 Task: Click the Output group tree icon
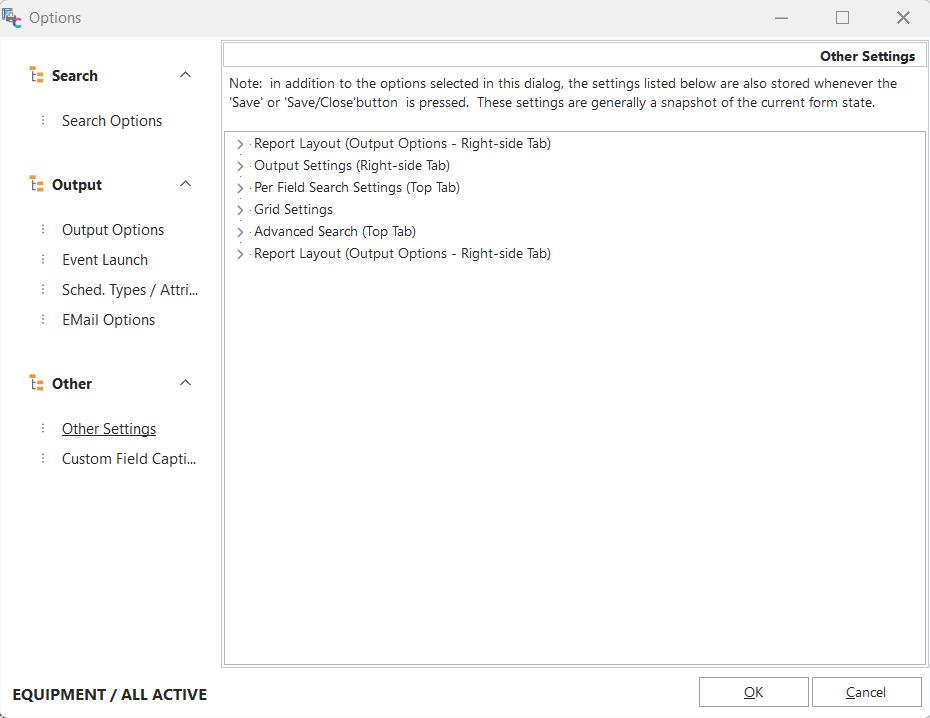[x=37, y=185]
